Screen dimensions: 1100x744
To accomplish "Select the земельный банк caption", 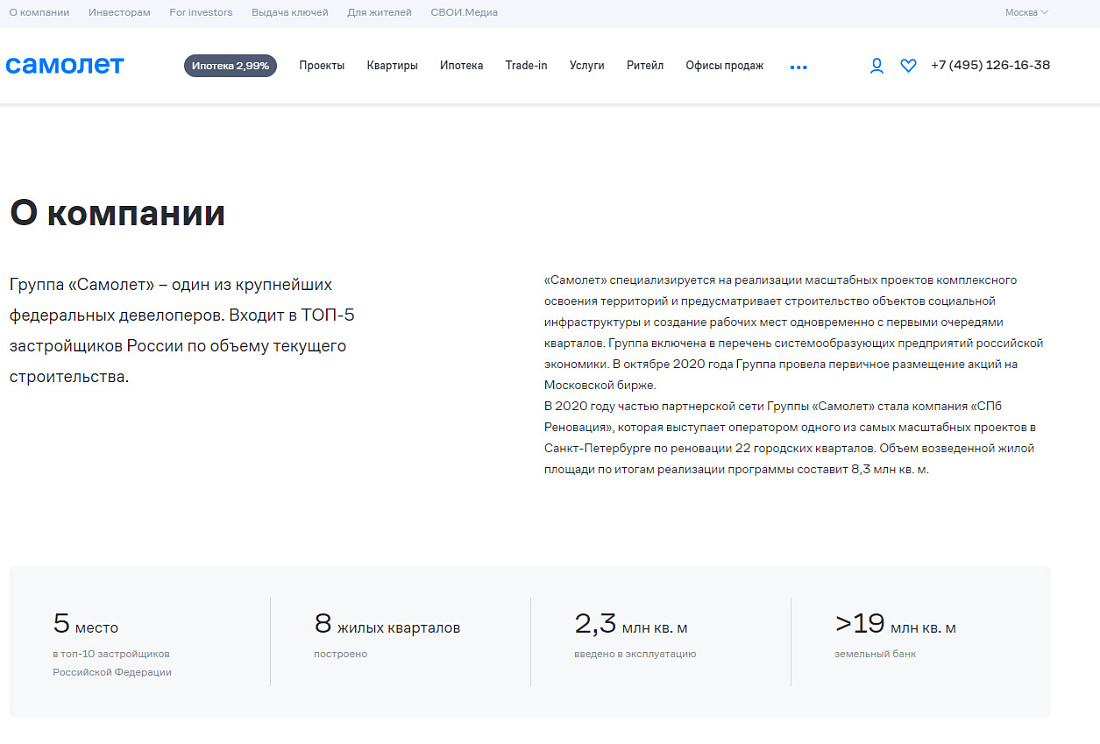I will [x=875, y=654].
